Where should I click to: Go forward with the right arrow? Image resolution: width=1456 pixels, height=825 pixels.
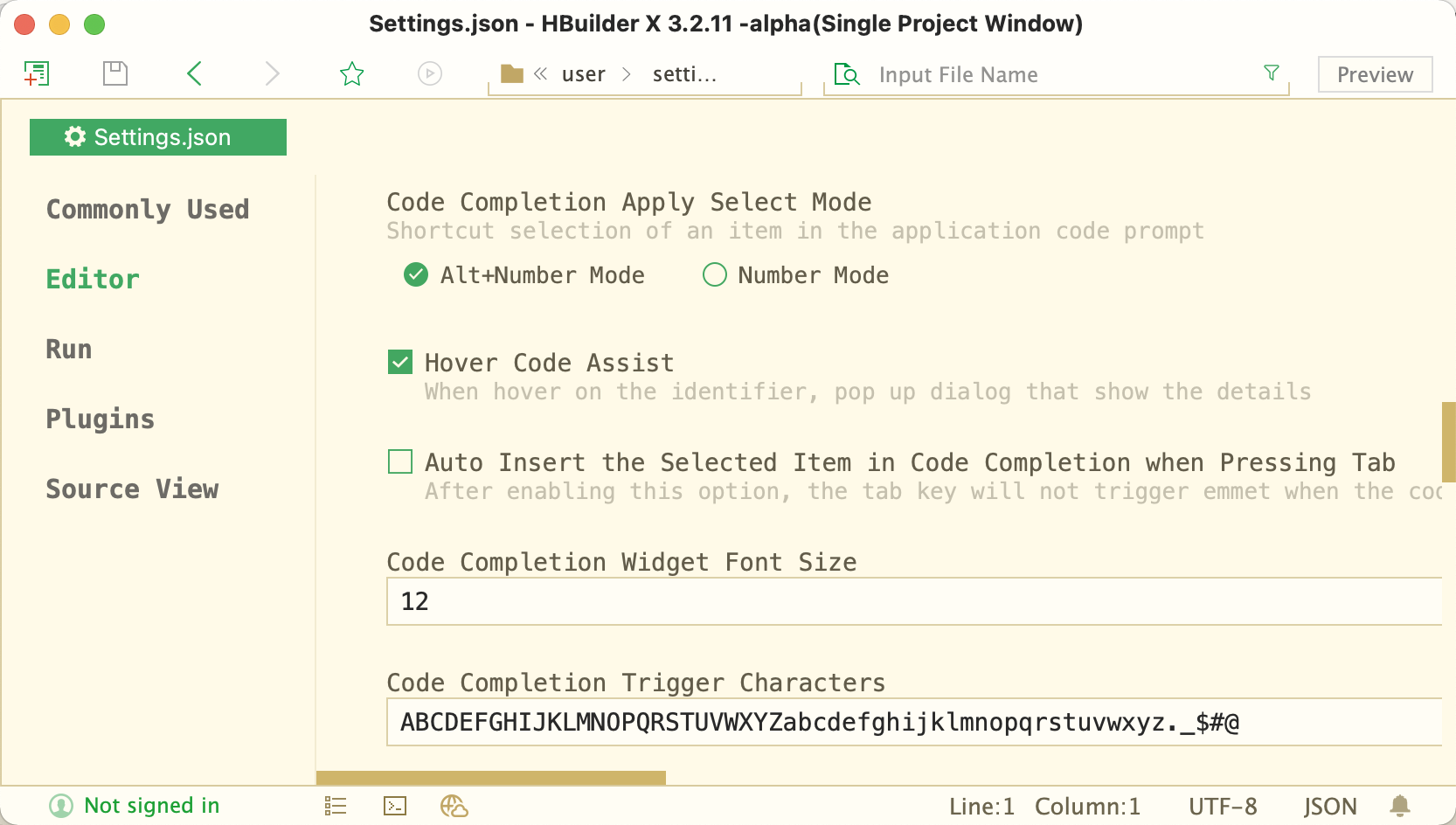coord(273,73)
